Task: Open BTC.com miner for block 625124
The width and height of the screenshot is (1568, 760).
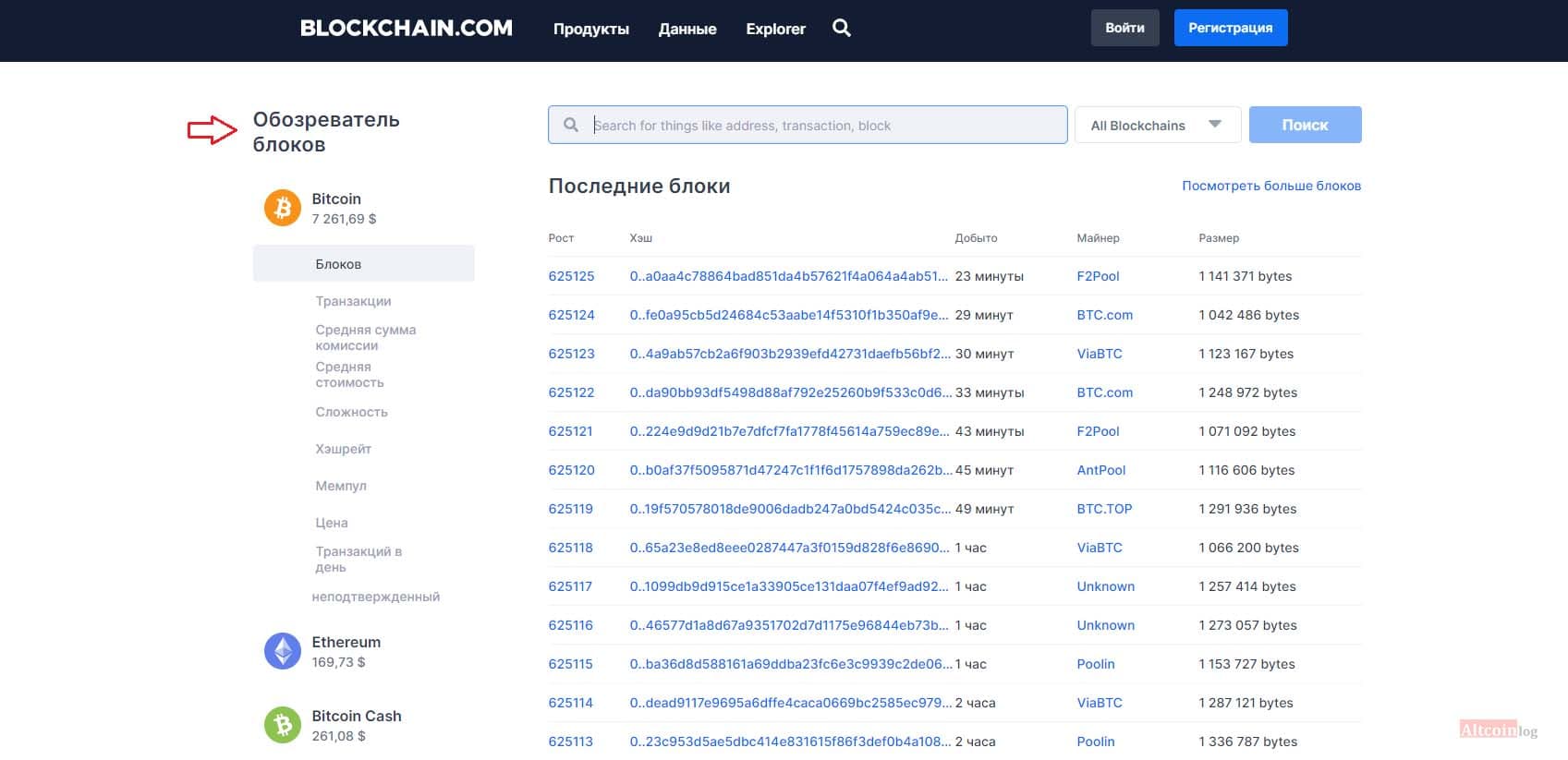Action: pyautogui.click(x=1104, y=315)
